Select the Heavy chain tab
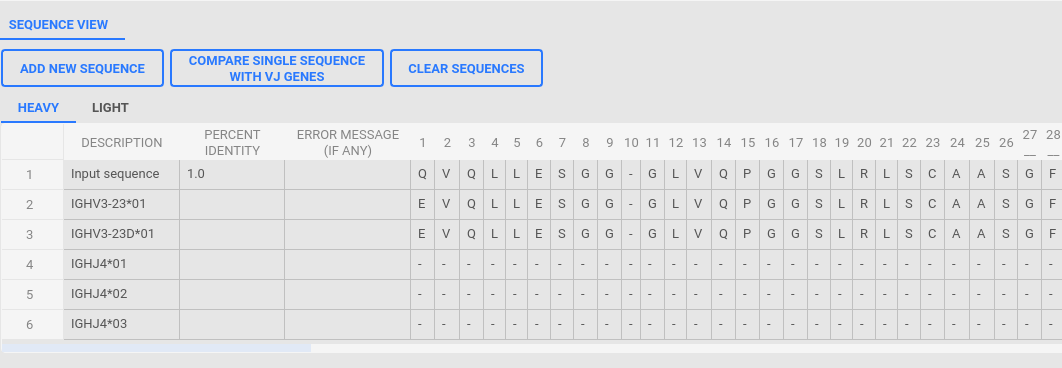 (39, 108)
